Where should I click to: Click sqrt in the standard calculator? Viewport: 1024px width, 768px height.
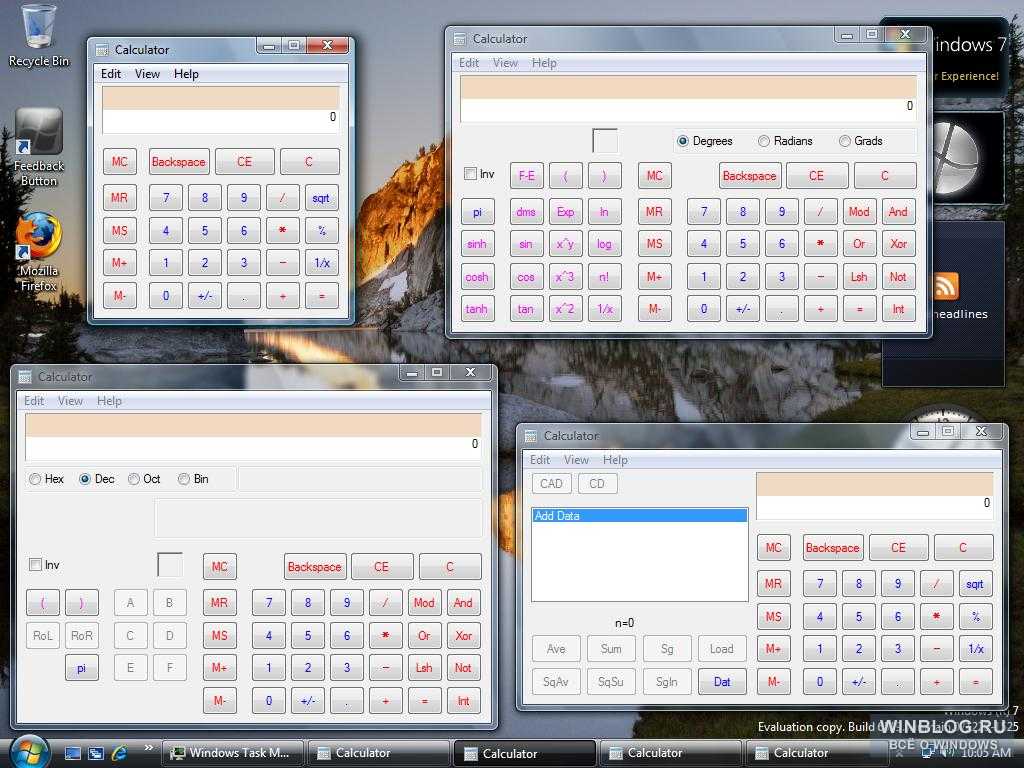coord(321,198)
